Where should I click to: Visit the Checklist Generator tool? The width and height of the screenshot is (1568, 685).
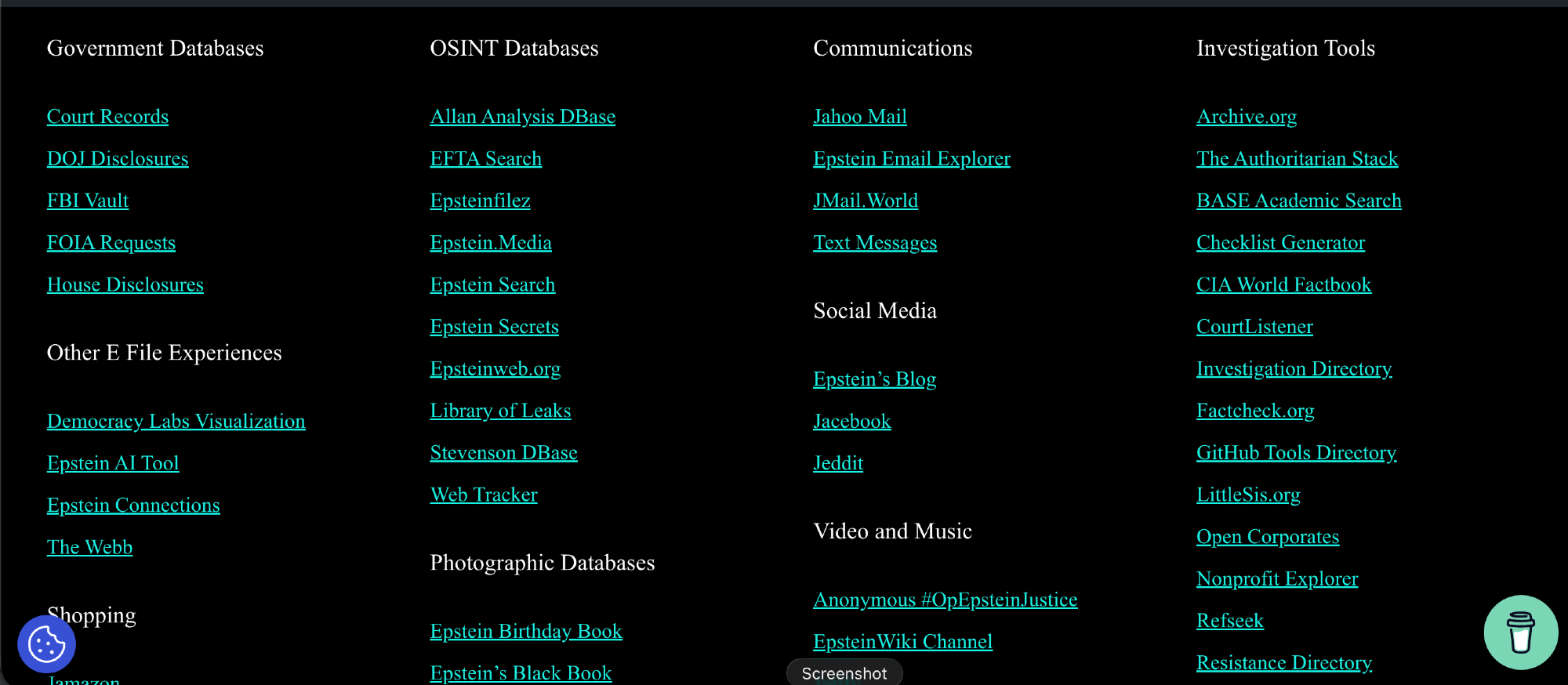[1280, 243]
